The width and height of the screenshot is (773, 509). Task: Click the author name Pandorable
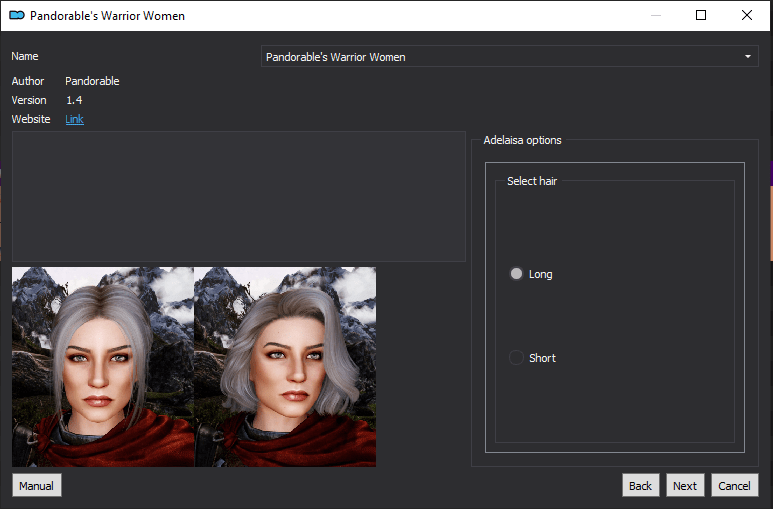pyautogui.click(x=92, y=81)
